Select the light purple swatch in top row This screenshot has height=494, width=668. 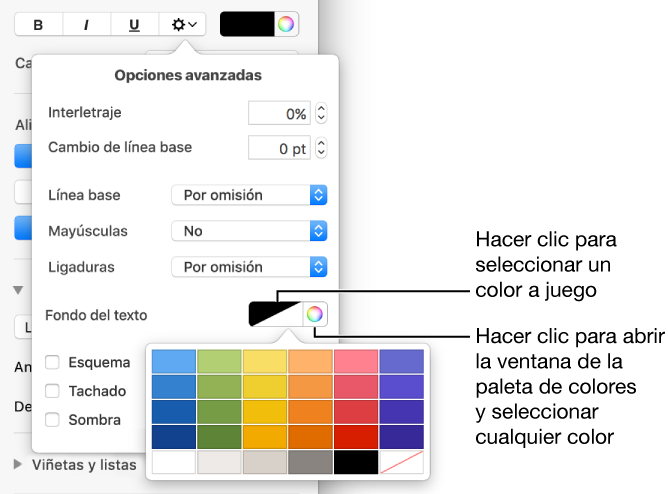(402, 362)
